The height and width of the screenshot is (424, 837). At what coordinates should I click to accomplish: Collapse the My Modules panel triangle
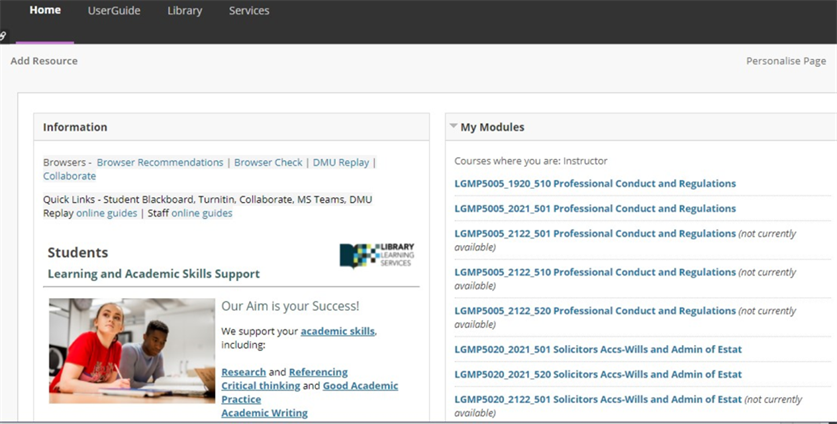pos(453,126)
